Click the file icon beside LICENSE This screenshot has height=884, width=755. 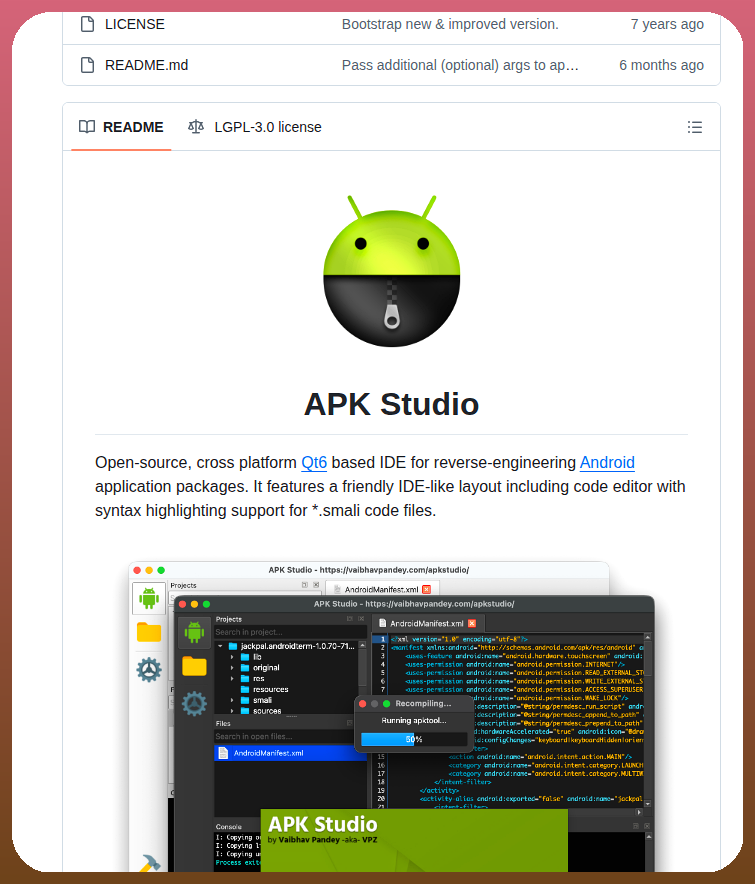[x=87, y=24]
